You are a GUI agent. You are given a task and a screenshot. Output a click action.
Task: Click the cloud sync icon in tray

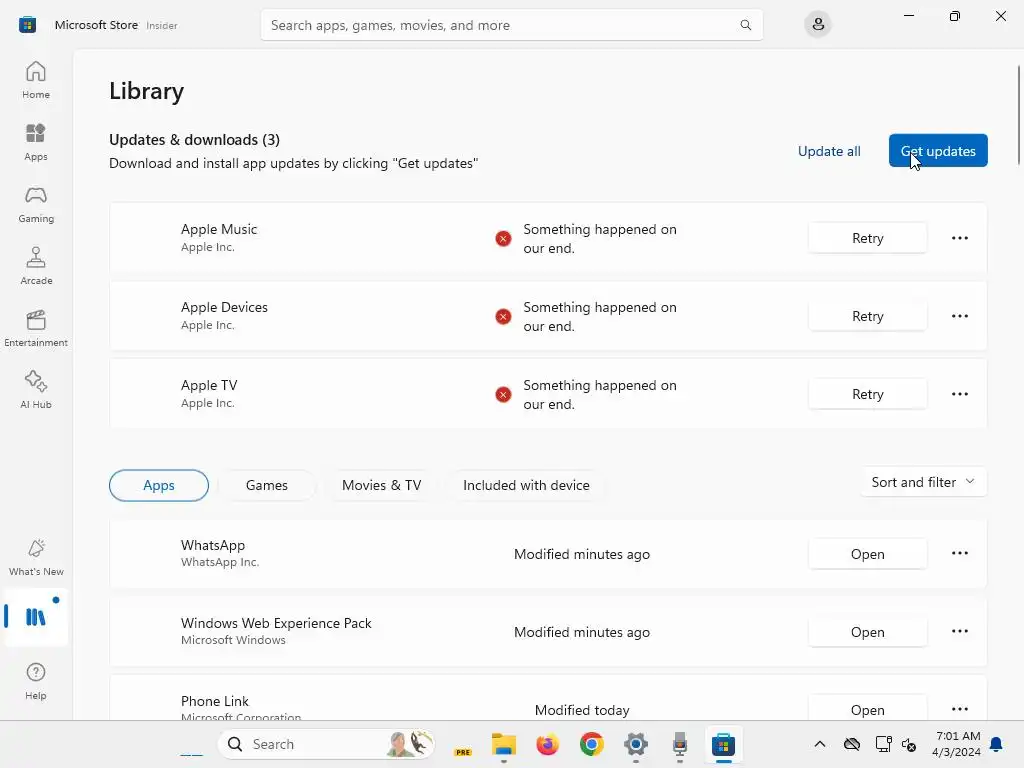click(x=852, y=744)
